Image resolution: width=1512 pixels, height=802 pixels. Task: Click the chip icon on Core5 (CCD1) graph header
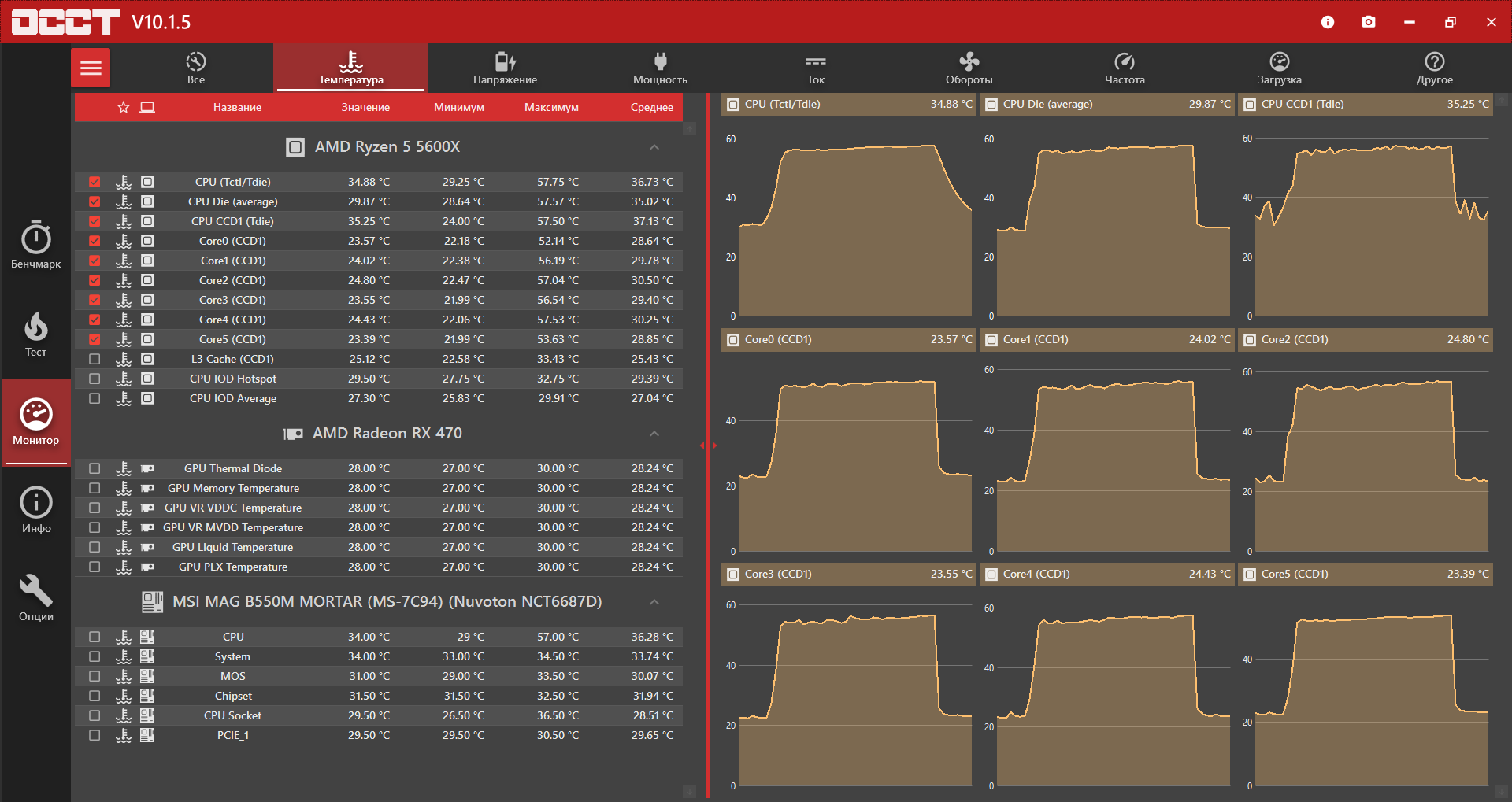point(1250,575)
